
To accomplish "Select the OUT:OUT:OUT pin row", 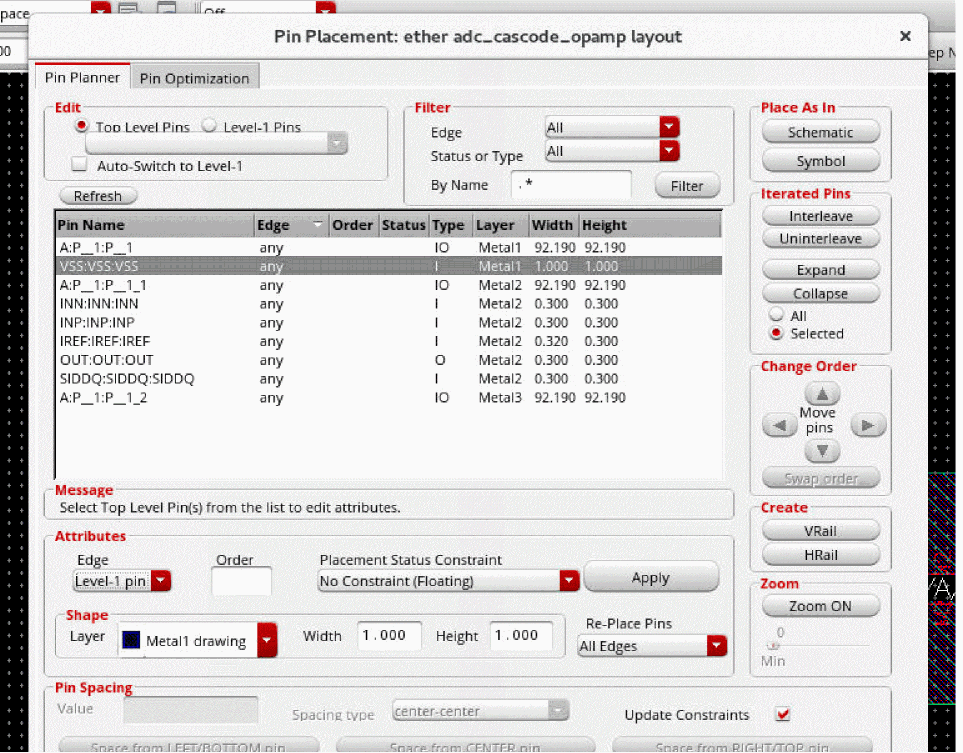I will tap(106, 360).
